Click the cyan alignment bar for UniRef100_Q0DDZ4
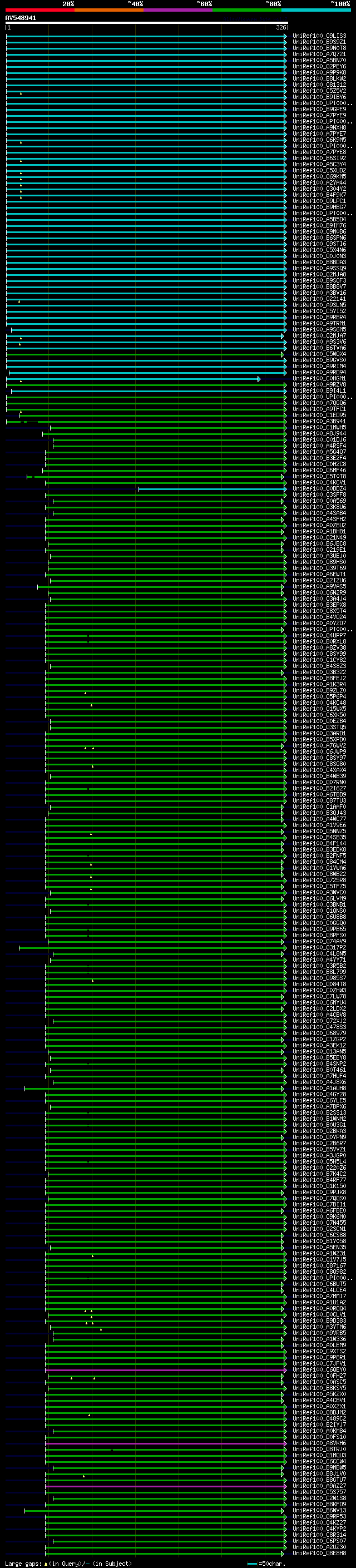 click(212, 489)
